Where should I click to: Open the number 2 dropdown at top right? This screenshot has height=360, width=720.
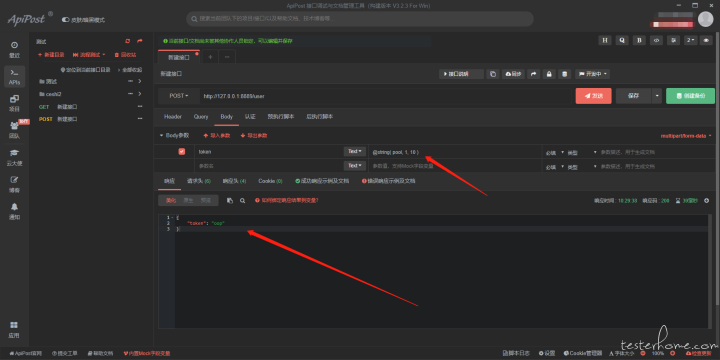point(691,40)
